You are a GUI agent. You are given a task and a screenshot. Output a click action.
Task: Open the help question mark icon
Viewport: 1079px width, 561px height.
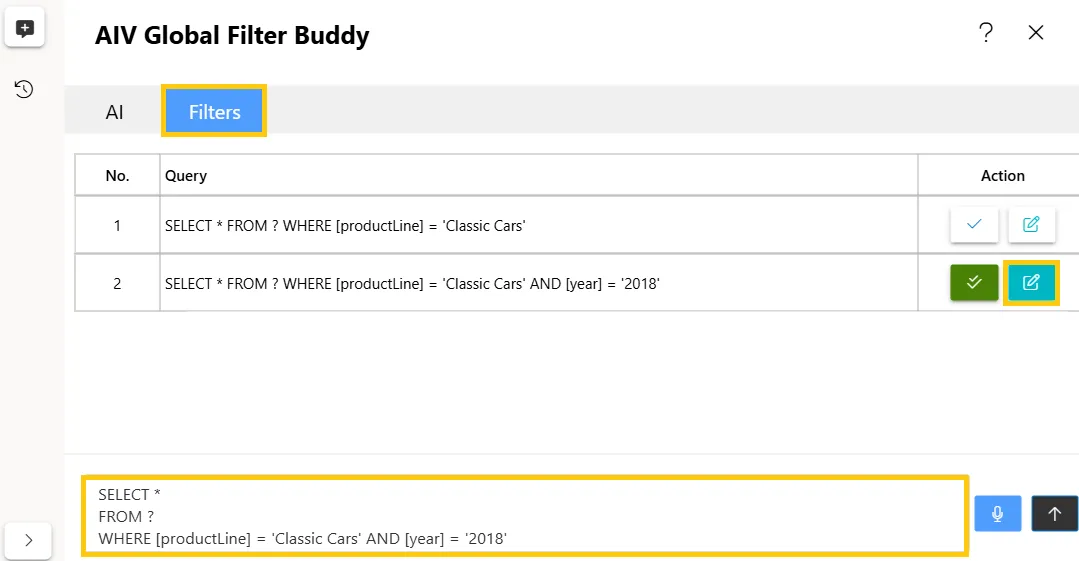click(x=986, y=32)
